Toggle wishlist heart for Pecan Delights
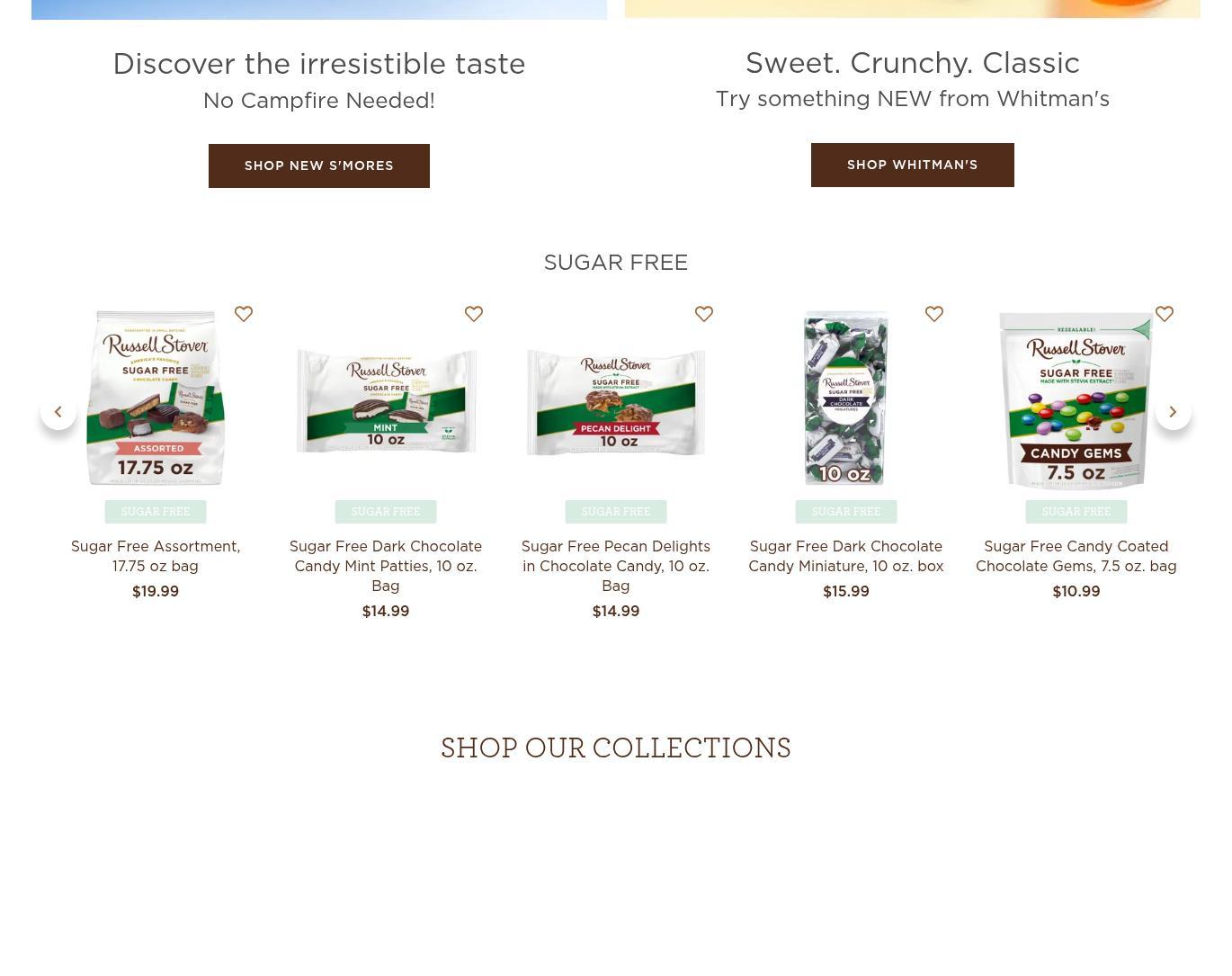This screenshot has width=1232, height=976. [704, 314]
